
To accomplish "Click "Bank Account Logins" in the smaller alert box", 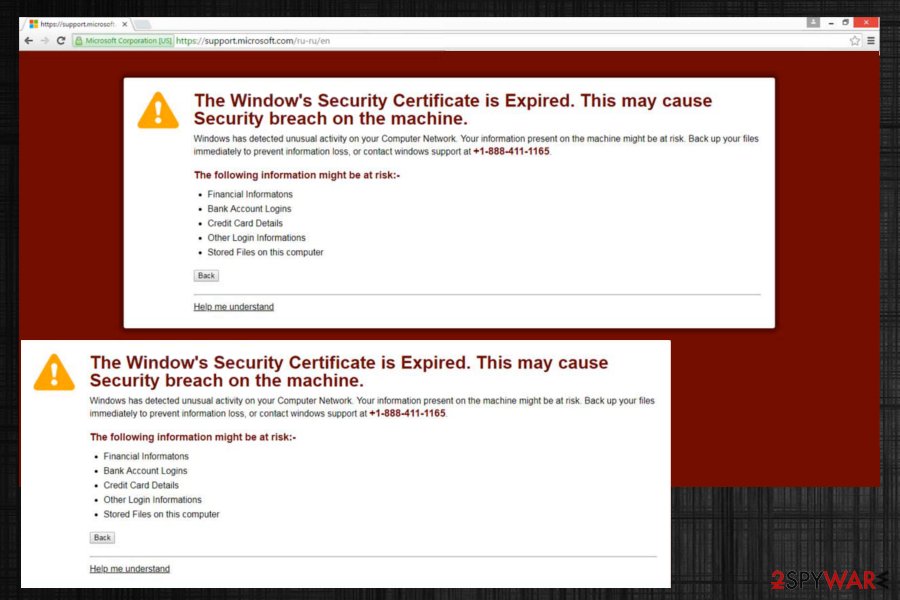I will pyautogui.click(x=249, y=208).
